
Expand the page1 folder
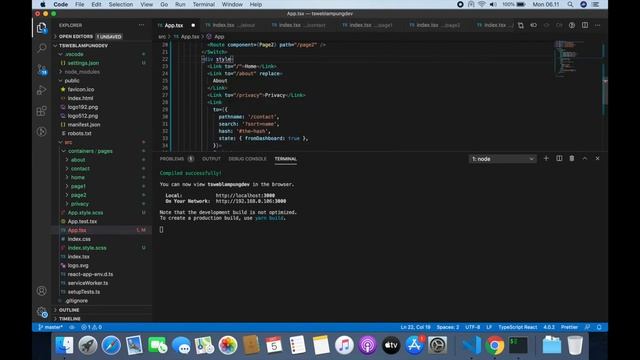(78, 186)
